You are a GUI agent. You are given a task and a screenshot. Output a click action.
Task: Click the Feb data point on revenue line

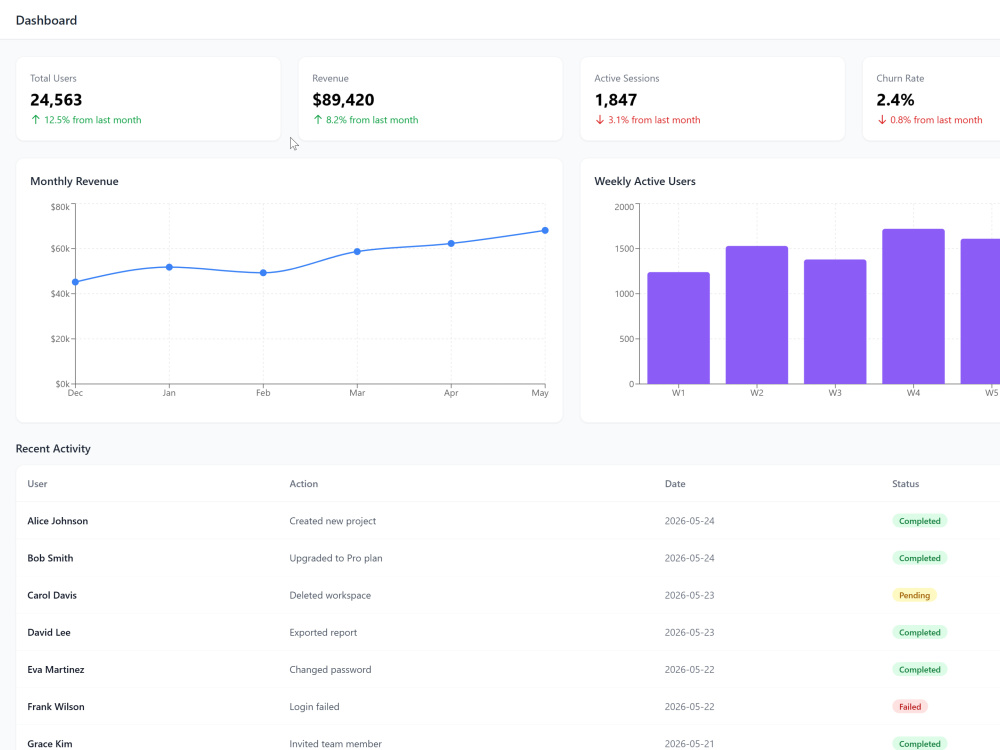263,273
